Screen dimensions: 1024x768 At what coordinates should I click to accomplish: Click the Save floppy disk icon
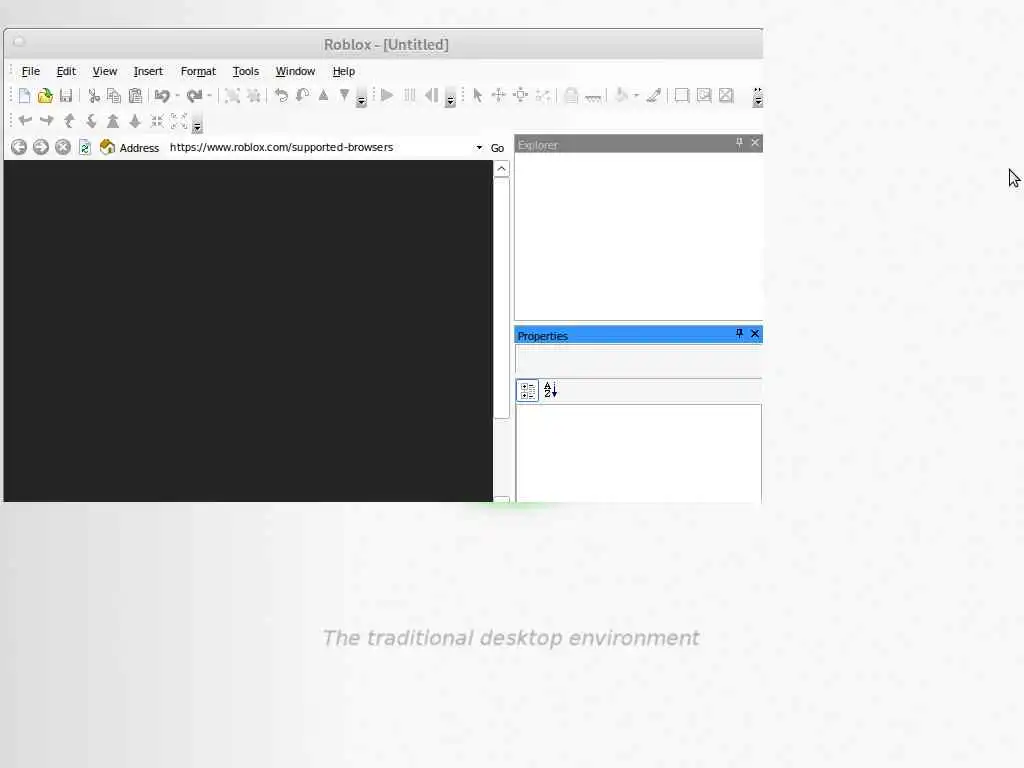coord(66,96)
